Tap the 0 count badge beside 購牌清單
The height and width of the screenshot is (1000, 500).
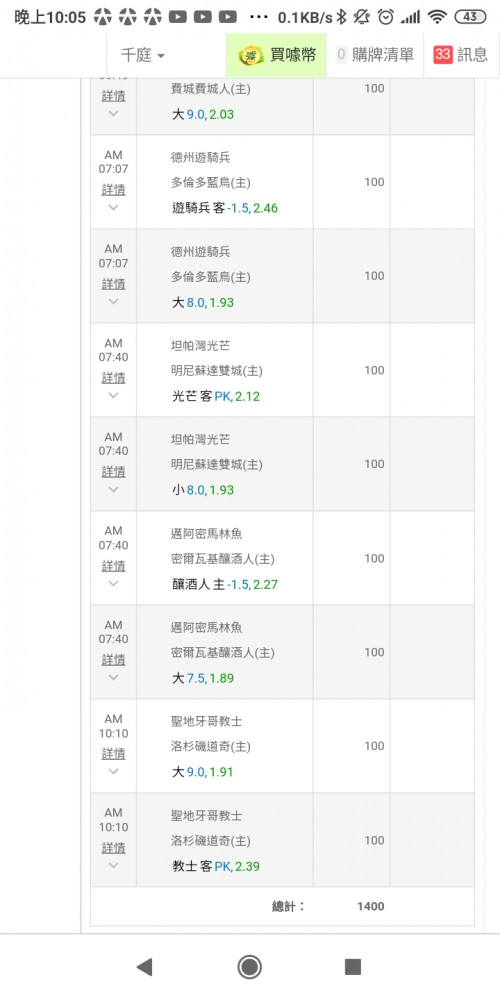[x=341, y=55]
